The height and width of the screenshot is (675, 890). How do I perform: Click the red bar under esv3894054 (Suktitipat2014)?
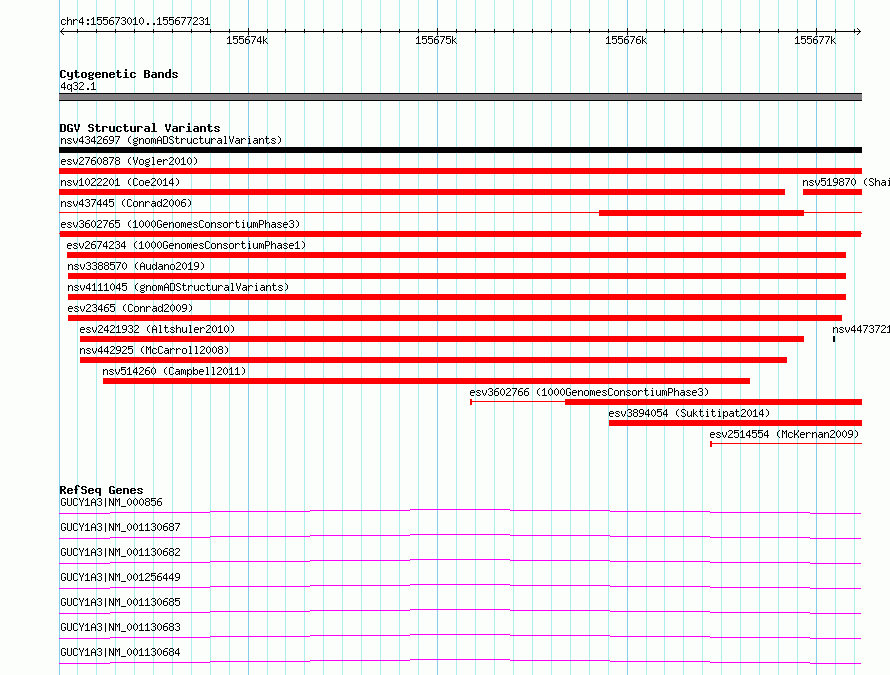[736, 423]
